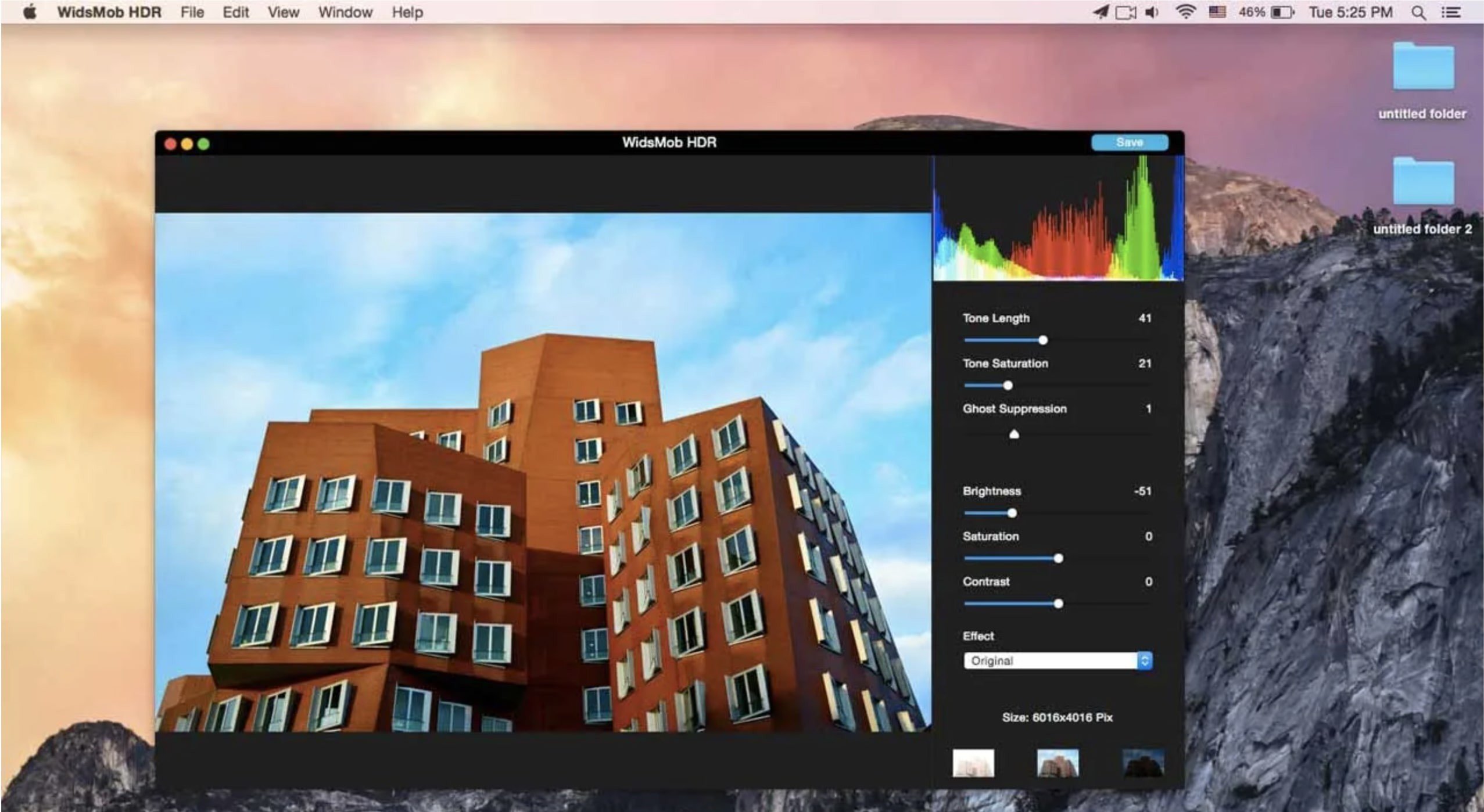Click the Wi-Fi status icon
The width and height of the screenshot is (1484, 812).
pos(1185,12)
